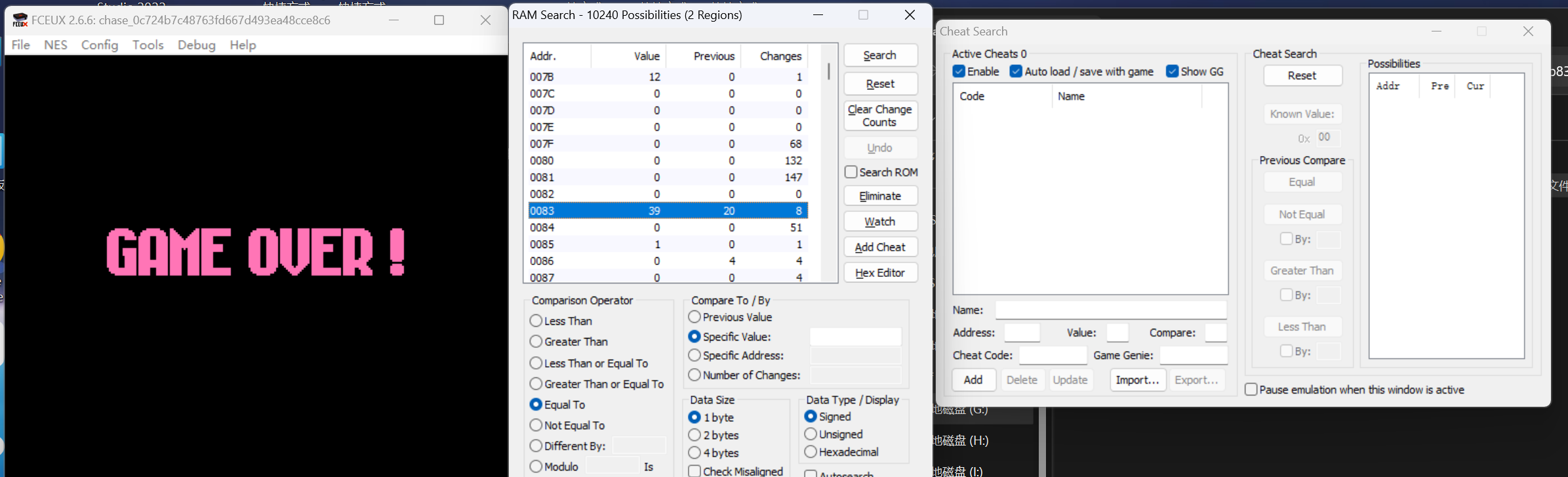Click the Code column header in cheats list

pyautogui.click(x=1003, y=96)
